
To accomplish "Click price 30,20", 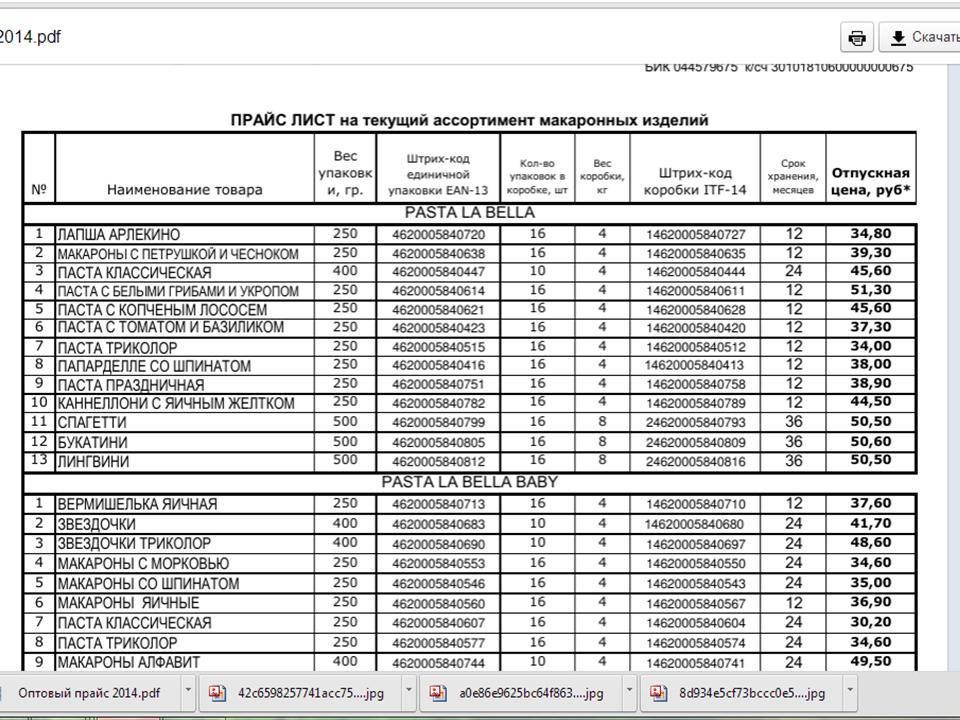I will pyautogui.click(x=871, y=622).
